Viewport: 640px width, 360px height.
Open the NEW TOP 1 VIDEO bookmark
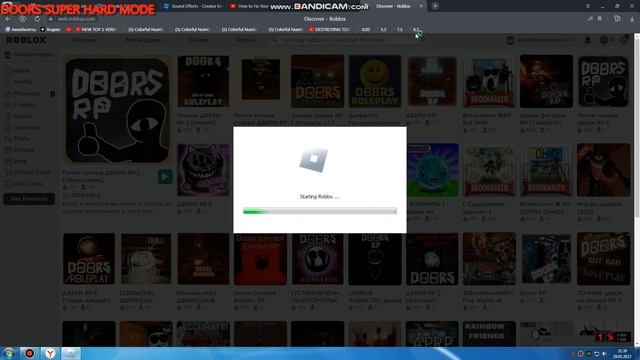[x=96, y=29]
